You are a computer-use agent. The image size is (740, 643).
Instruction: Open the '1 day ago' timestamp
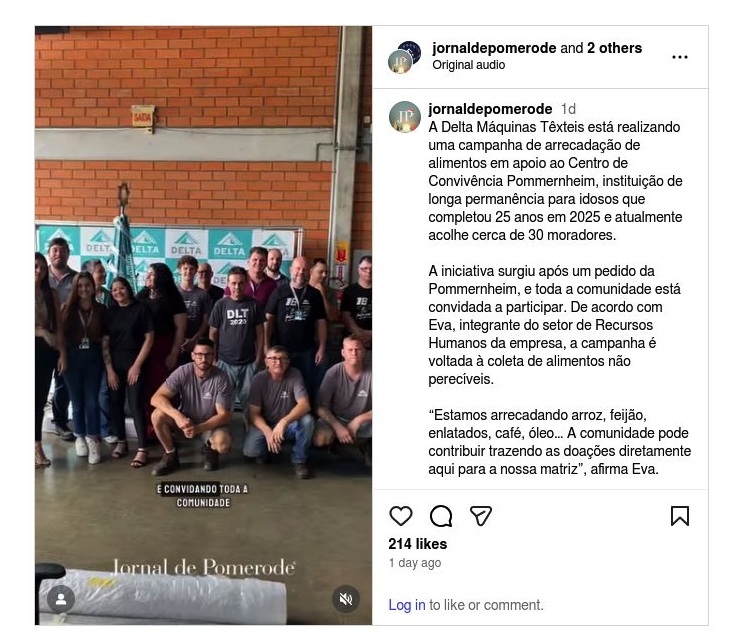pyautogui.click(x=415, y=563)
